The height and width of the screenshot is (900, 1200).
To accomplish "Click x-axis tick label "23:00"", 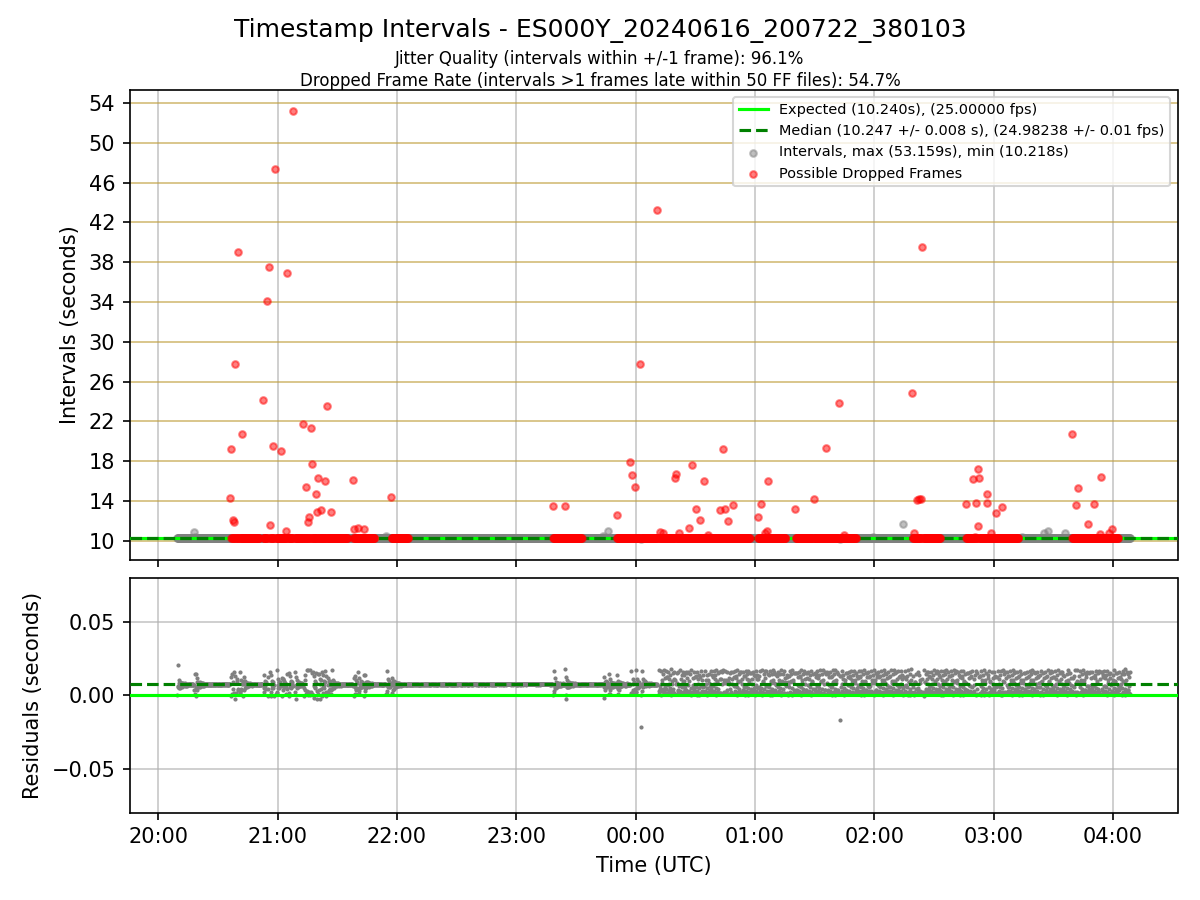I will pyautogui.click(x=516, y=835).
